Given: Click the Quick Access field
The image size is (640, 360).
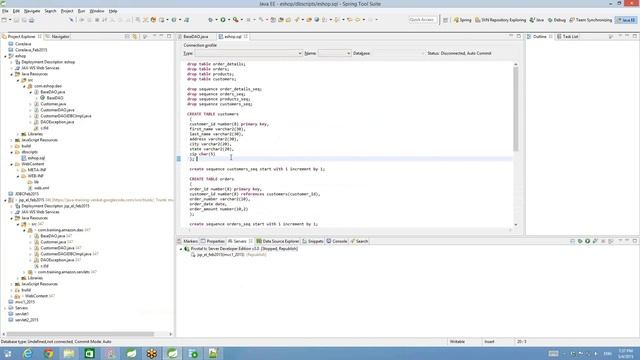Looking at the screenshot, I should [x=422, y=20].
